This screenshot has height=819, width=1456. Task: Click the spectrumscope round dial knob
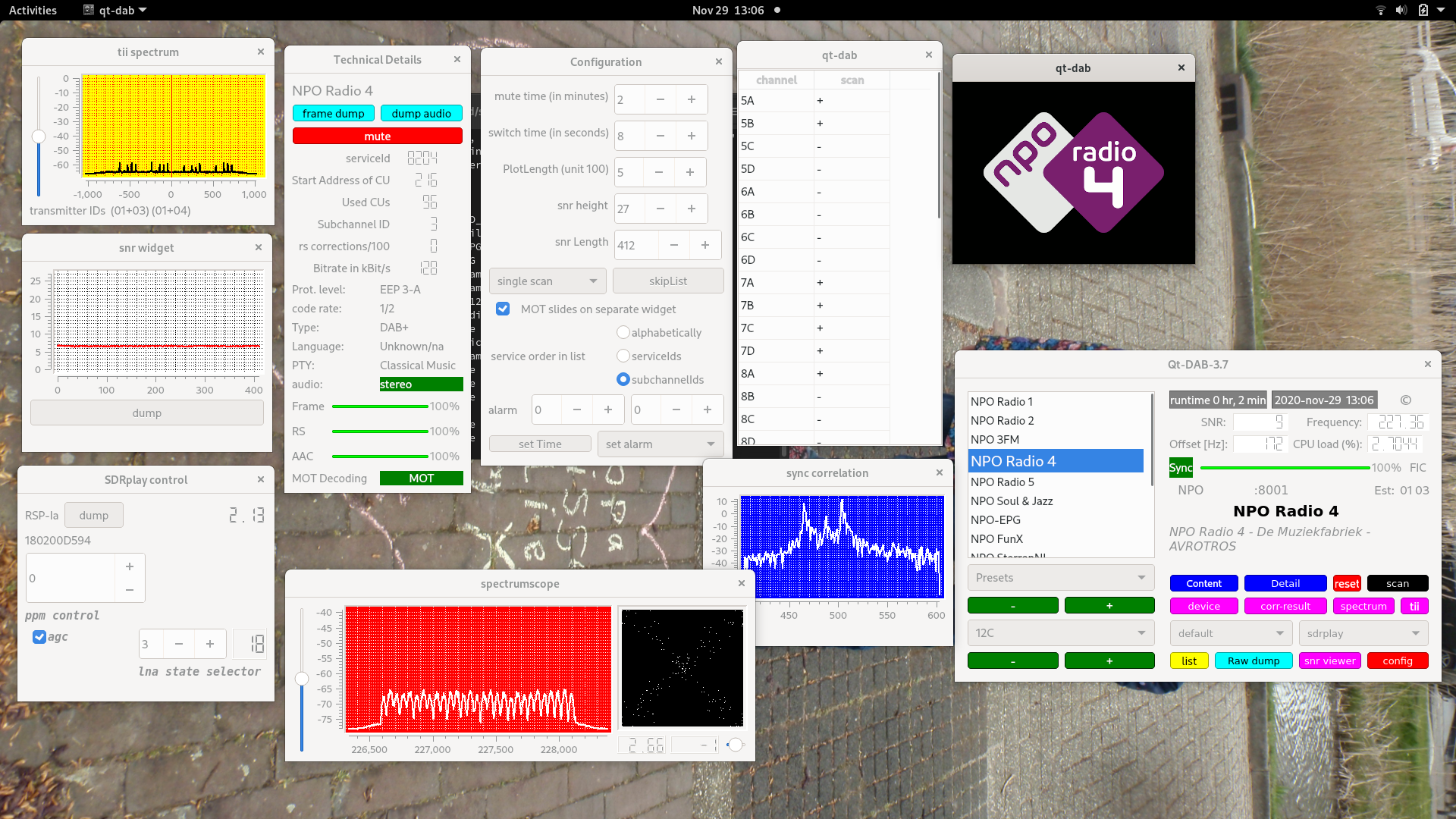click(x=735, y=745)
